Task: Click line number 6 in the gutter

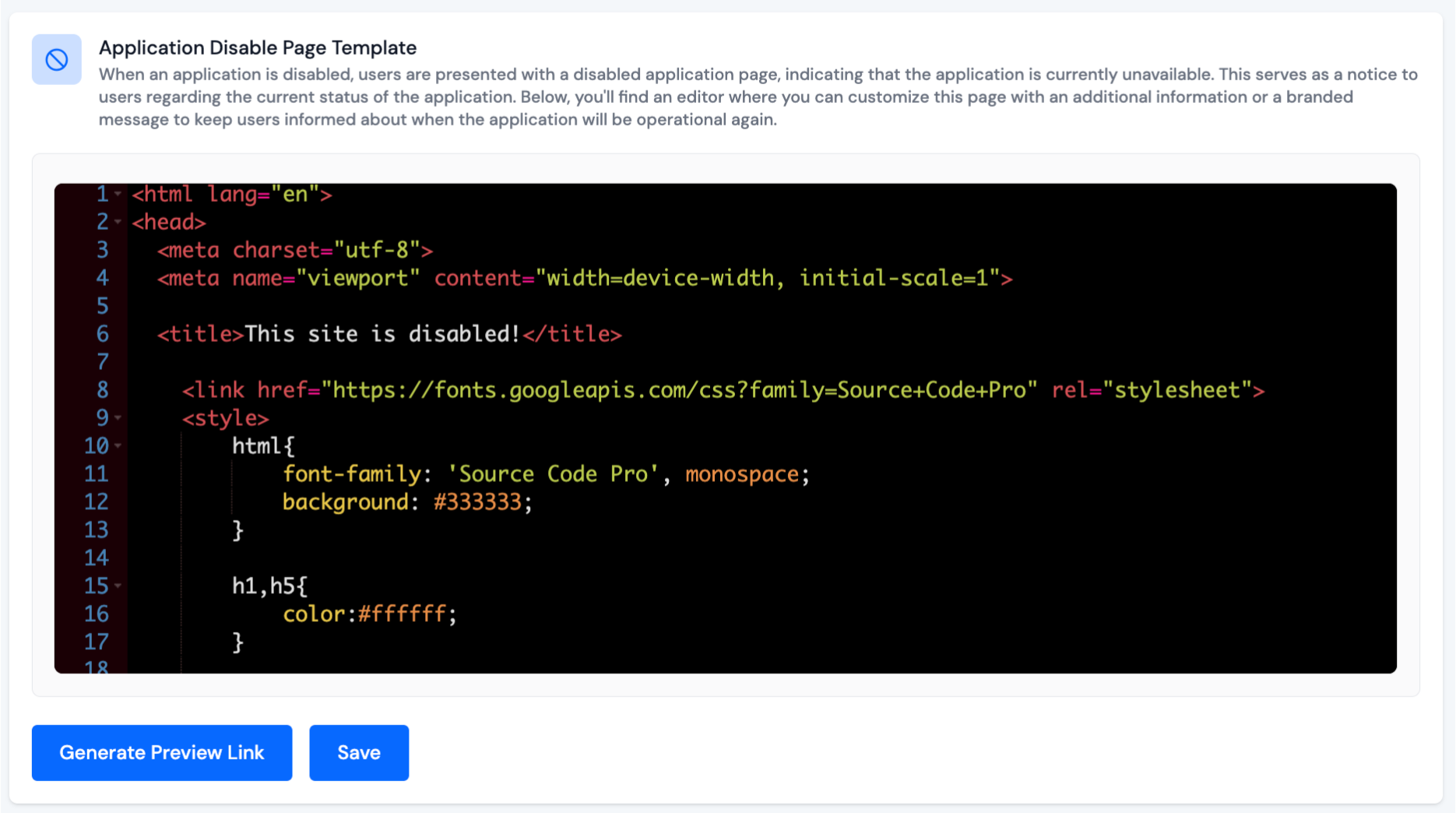Action: pos(101,334)
